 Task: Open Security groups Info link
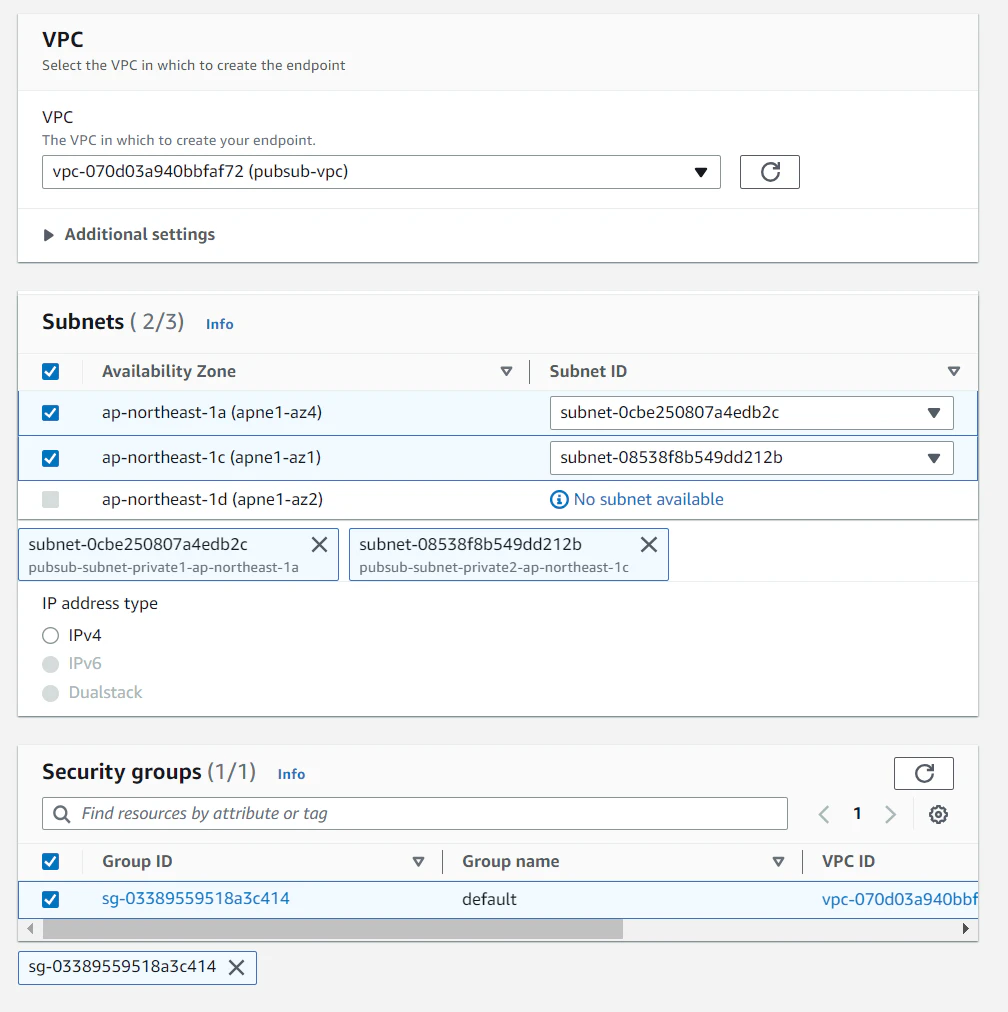pyautogui.click(x=291, y=774)
